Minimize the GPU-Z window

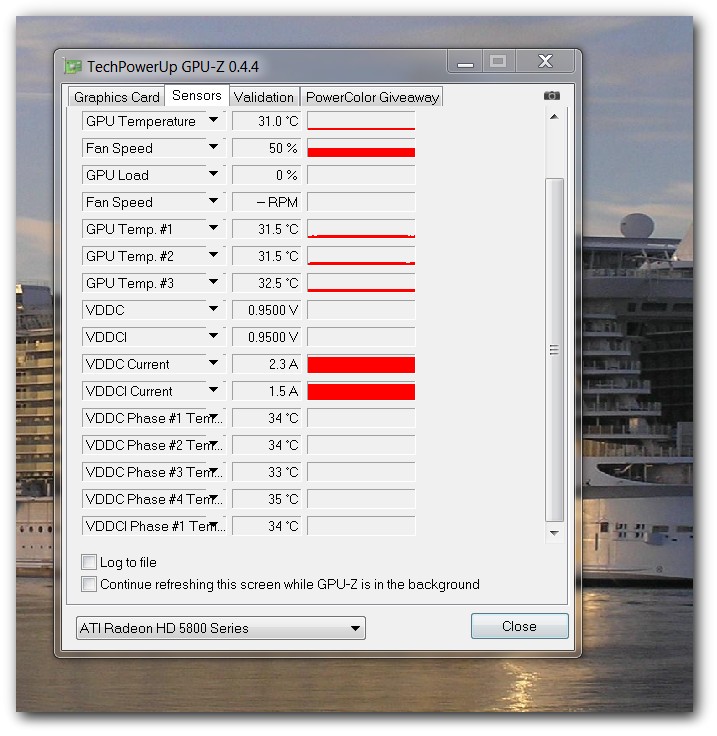pos(465,61)
